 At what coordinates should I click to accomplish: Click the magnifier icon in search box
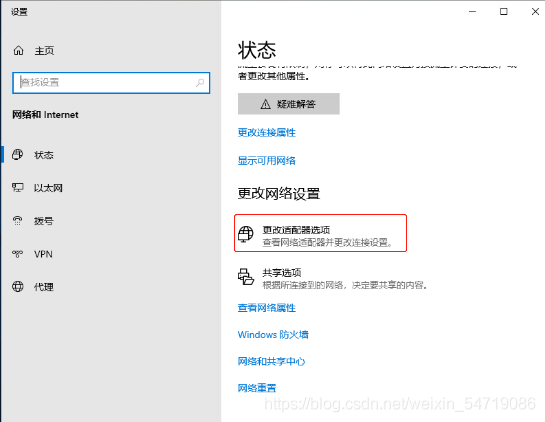(200, 83)
